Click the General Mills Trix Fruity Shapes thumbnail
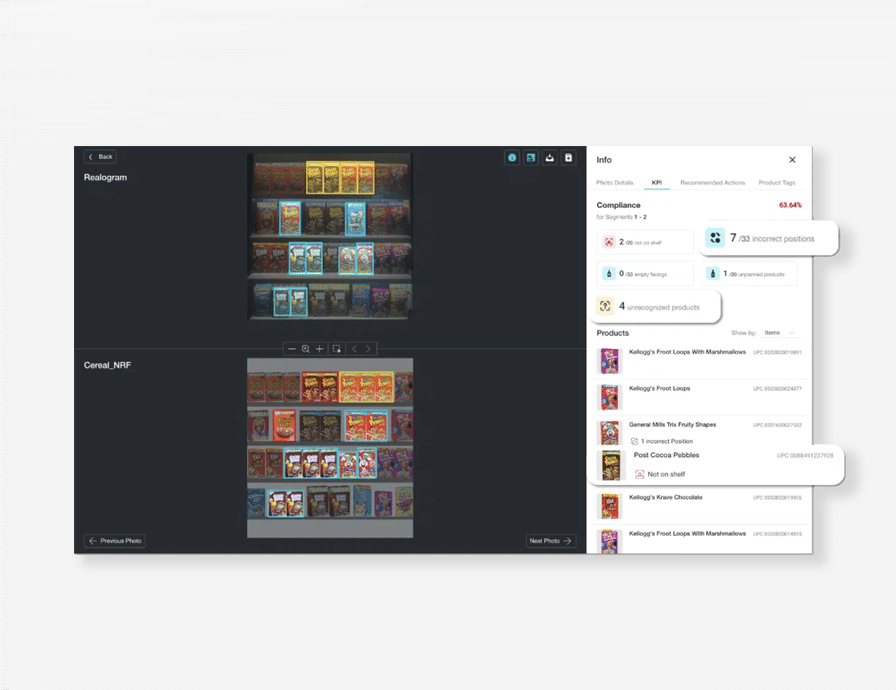 point(609,433)
